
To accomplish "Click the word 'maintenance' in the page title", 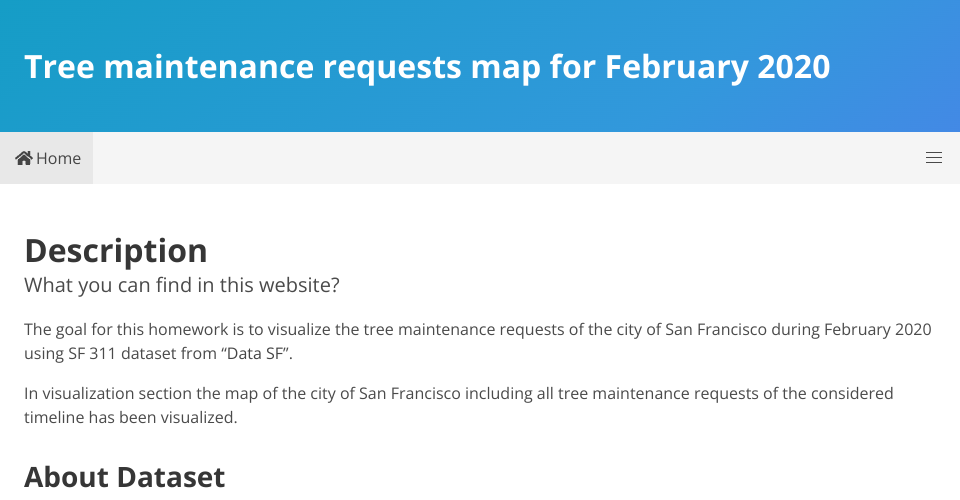I will click(209, 67).
